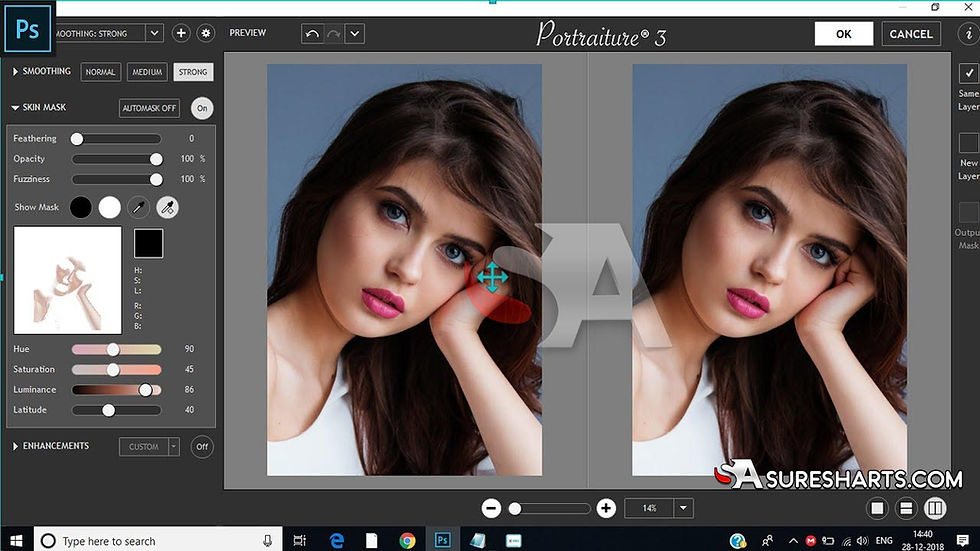Click the add preset plus icon
This screenshot has width=980, height=551.
pyautogui.click(x=181, y=33)
